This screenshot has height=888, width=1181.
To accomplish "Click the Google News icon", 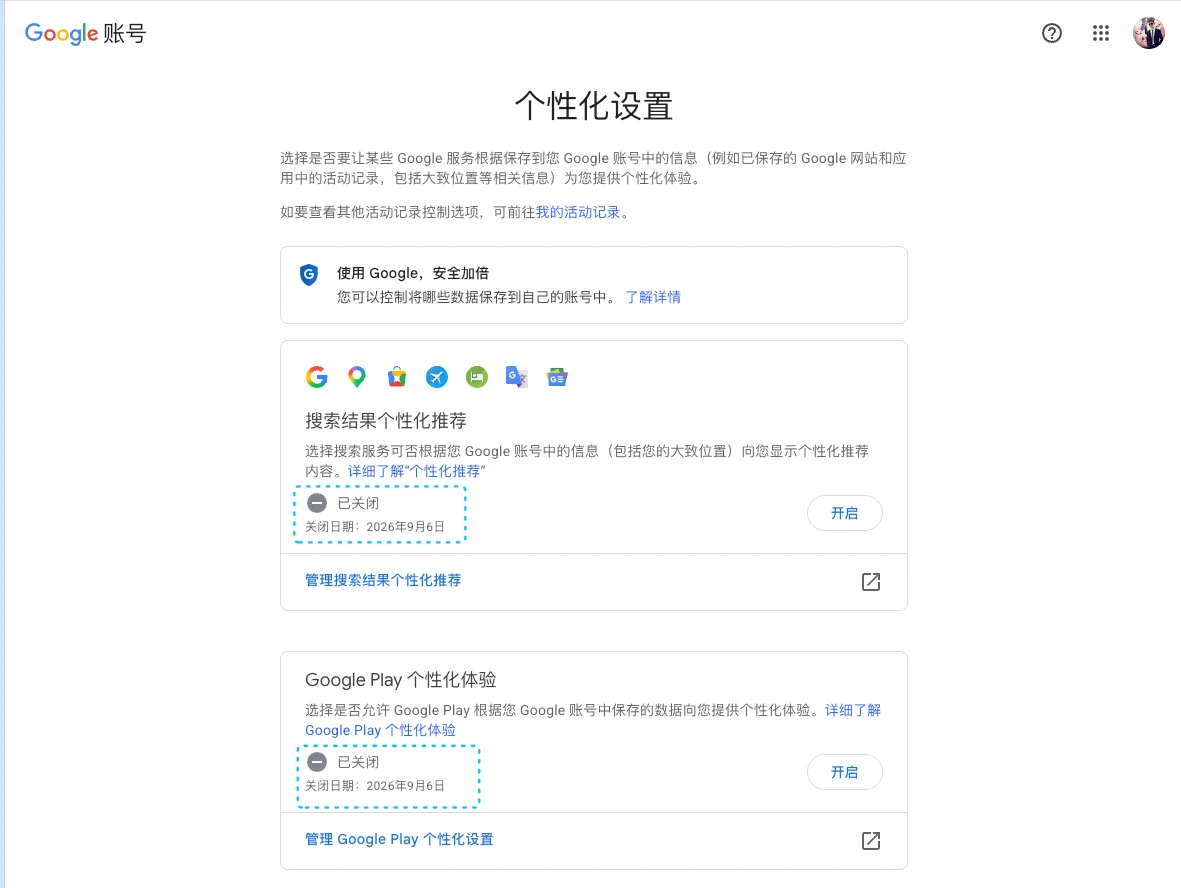I will click(557, 377).
